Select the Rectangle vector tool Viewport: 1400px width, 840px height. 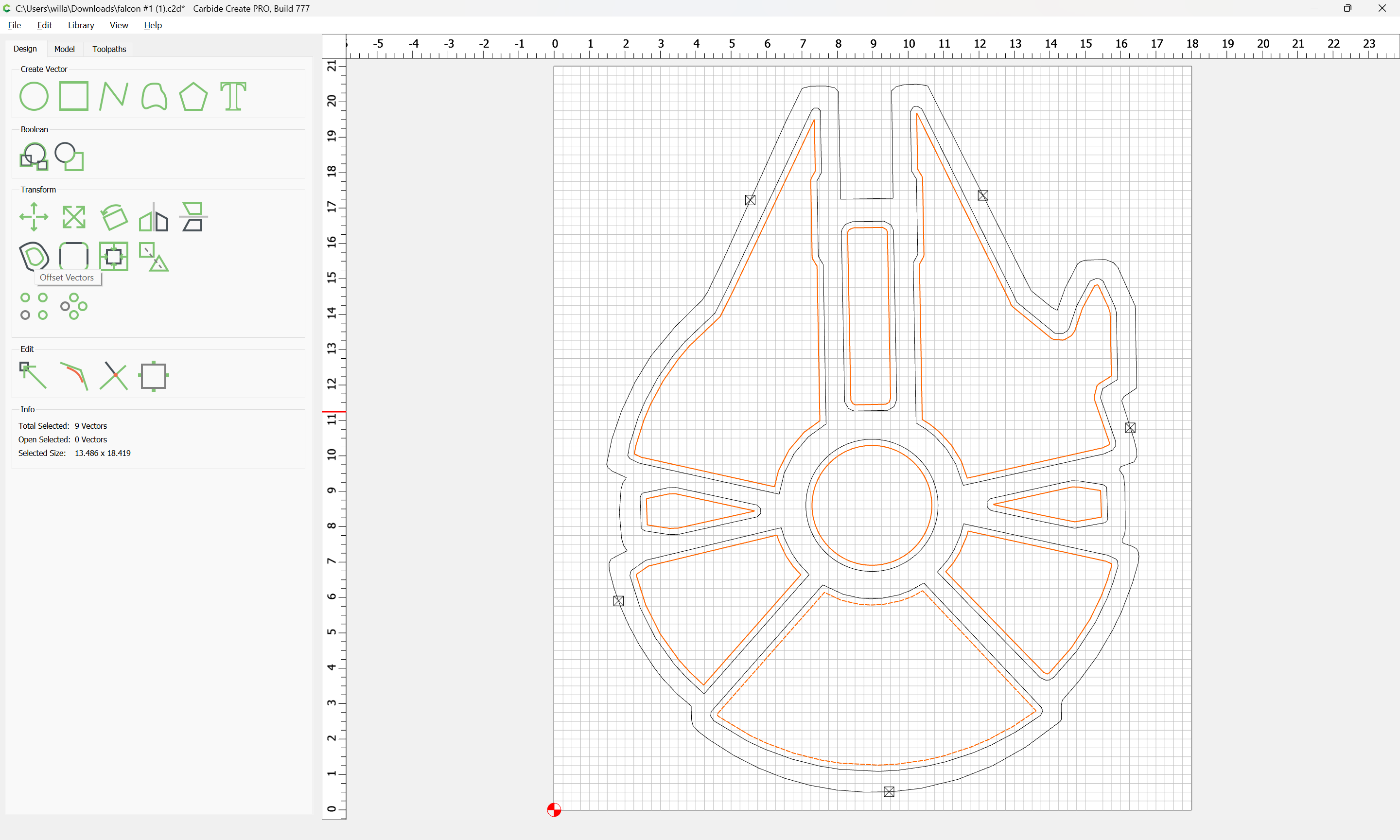(x=73, y=96)
